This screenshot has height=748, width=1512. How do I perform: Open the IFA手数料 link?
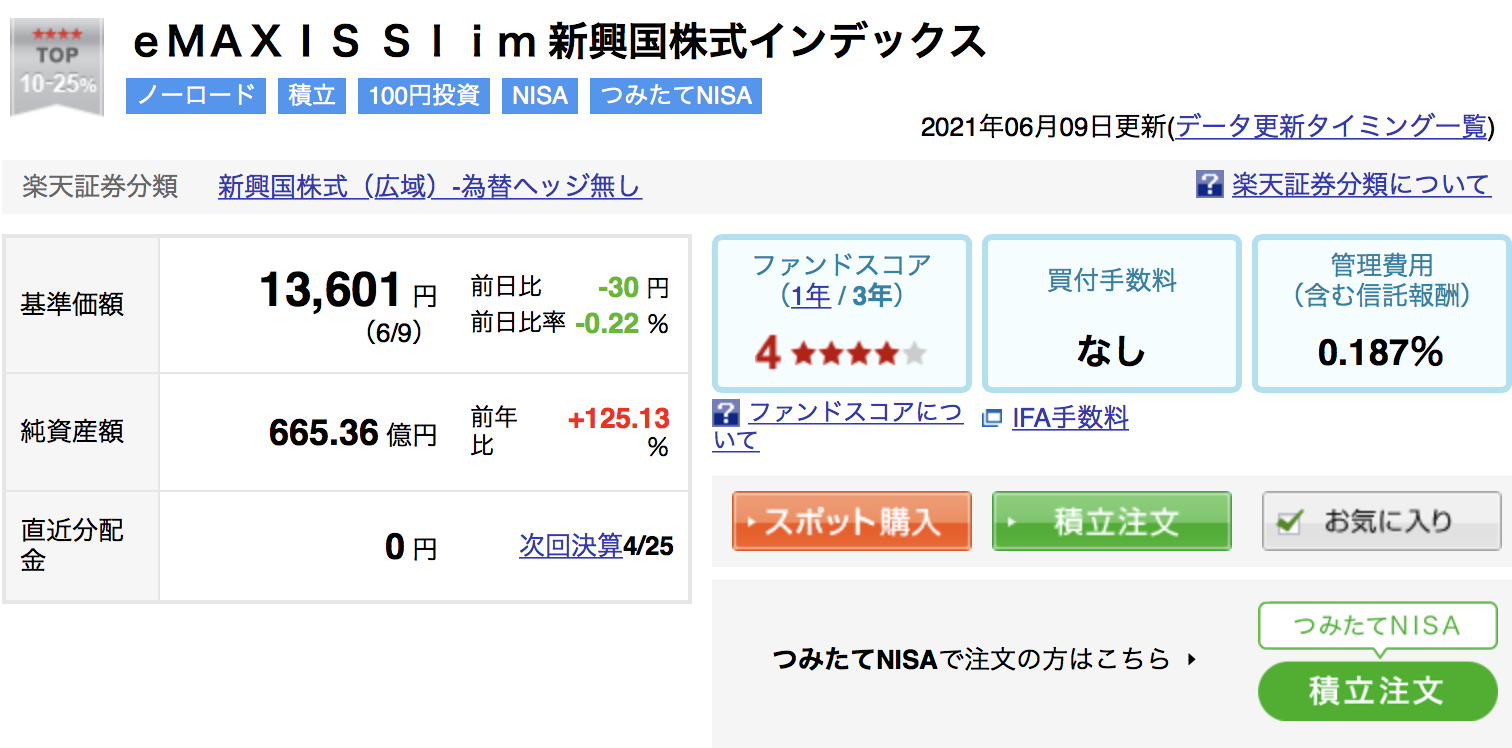tap(1070, 418)
